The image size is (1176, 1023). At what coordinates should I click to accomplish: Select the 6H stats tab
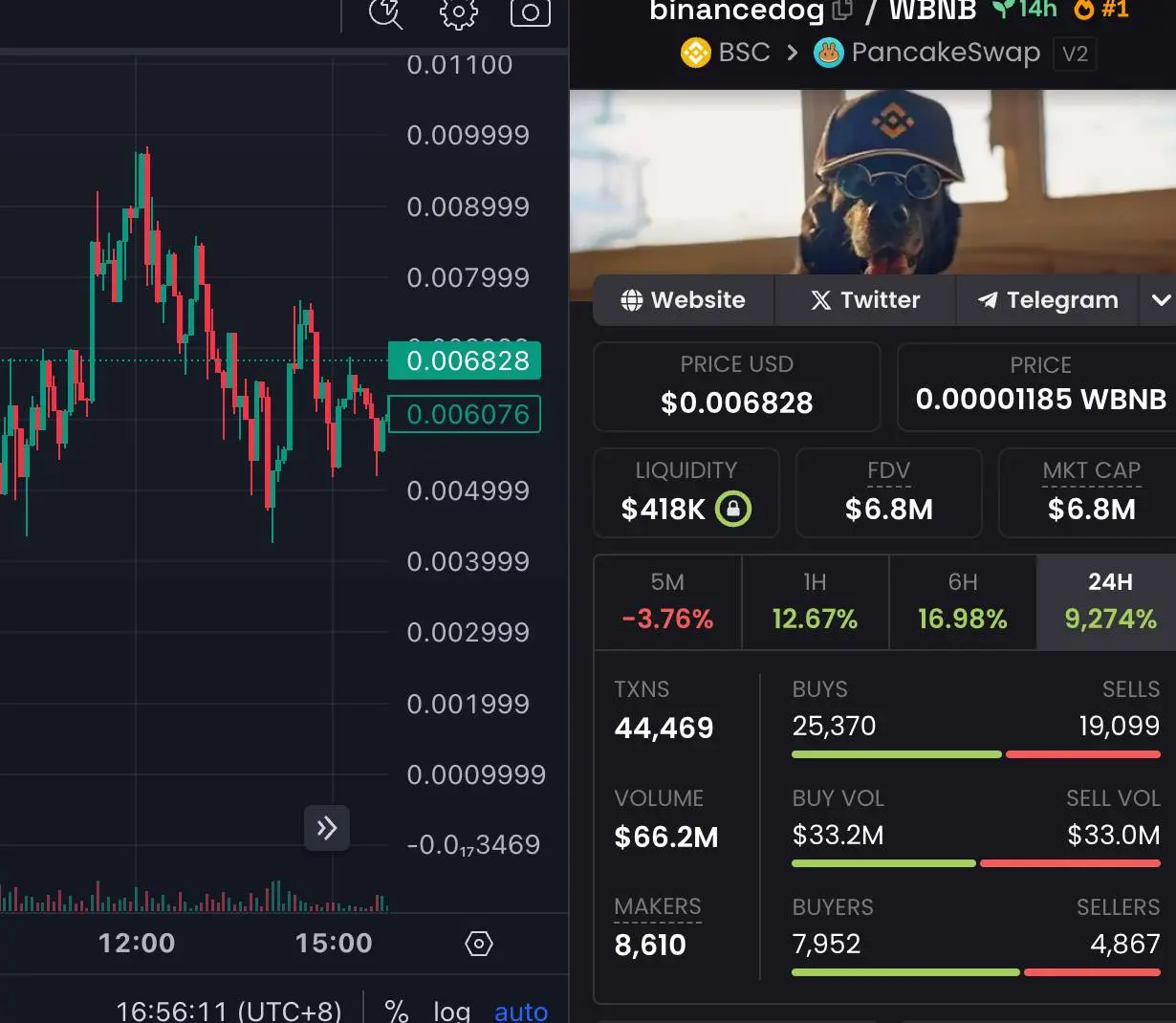click(962, 602)
